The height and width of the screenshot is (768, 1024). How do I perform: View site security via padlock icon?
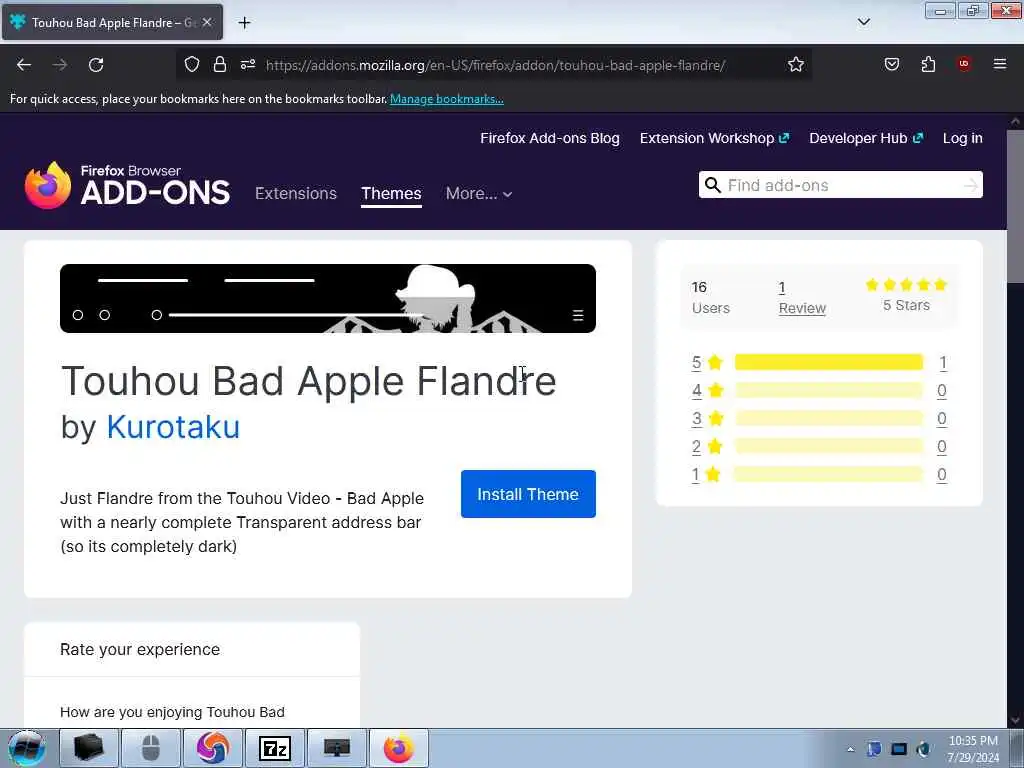[x=220, y=64]
